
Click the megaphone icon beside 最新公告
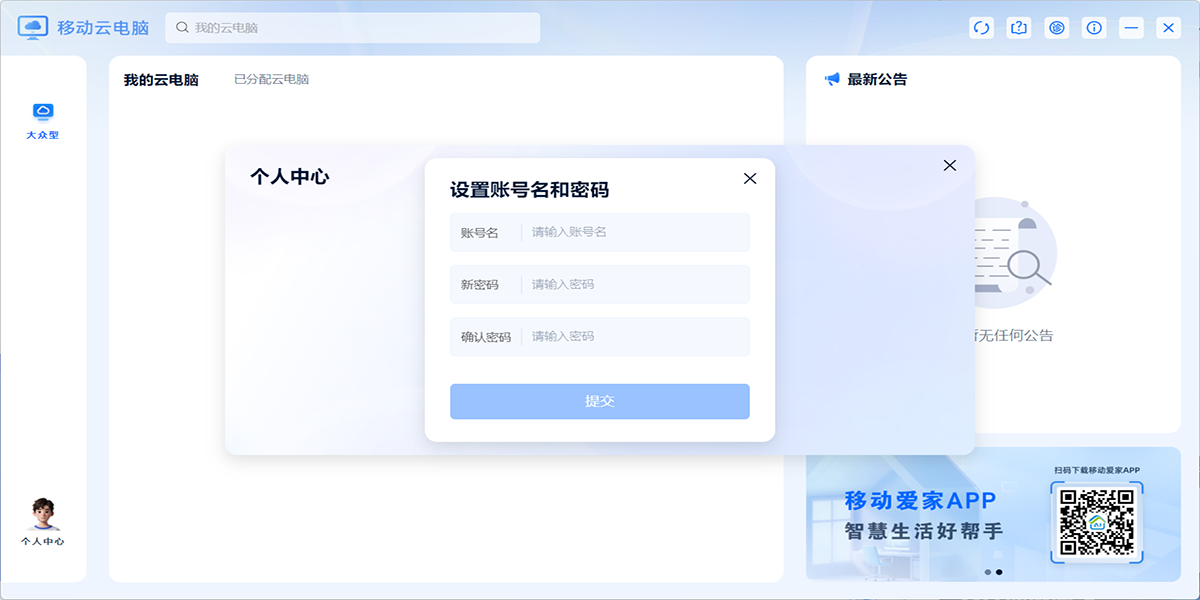click(x=832, y=79)
